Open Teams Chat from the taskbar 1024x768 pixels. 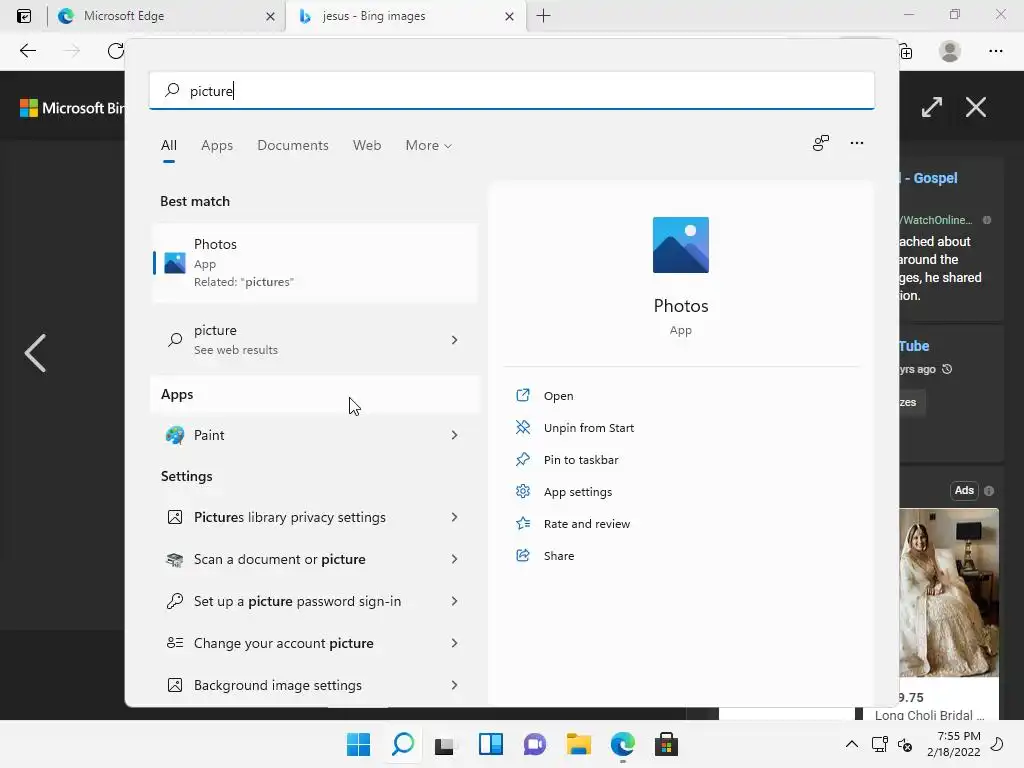point(534,744)
